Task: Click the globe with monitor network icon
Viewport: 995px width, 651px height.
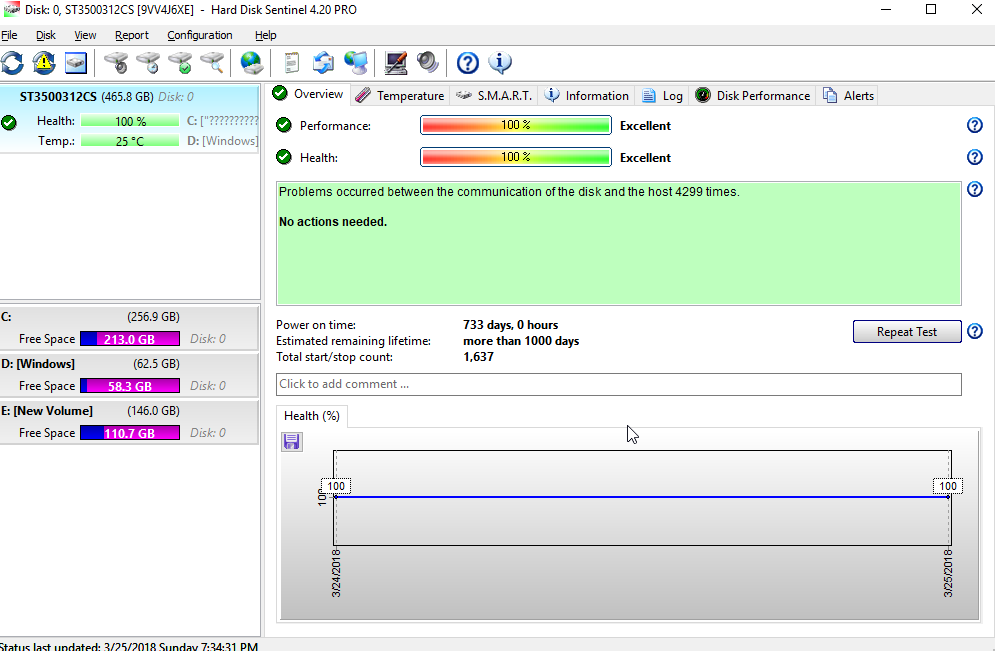Action: point(355,63)
